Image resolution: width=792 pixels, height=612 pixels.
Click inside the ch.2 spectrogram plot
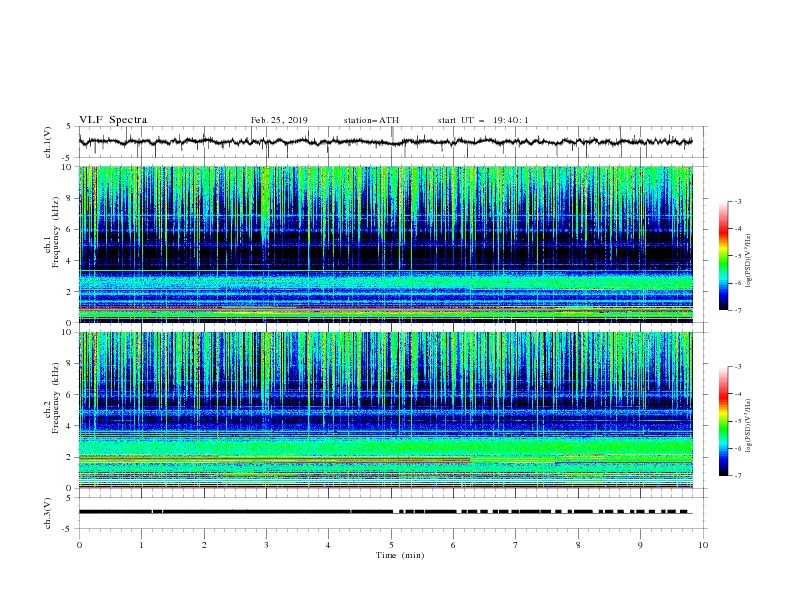point(386,410)
